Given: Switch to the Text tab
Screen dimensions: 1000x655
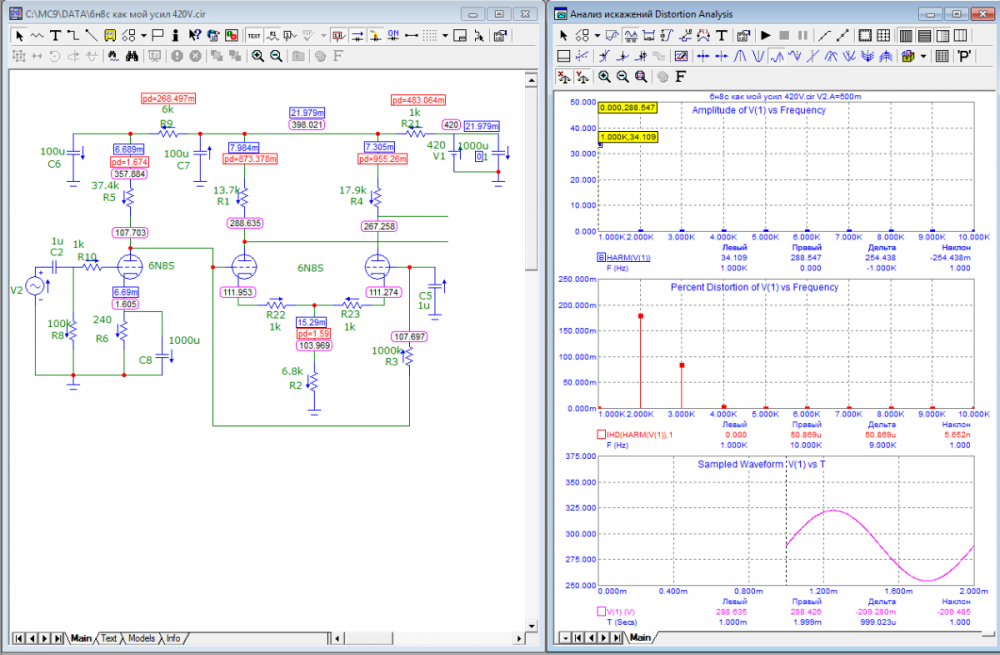Looking at the screenshot, I should tap(109, 638).
